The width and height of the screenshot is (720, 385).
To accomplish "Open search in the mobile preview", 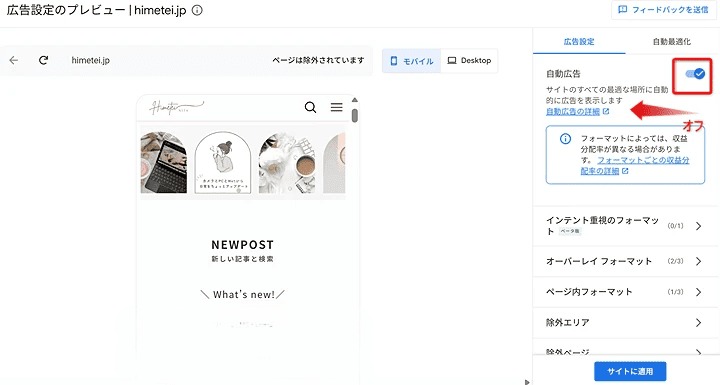I will pos(310,108).
